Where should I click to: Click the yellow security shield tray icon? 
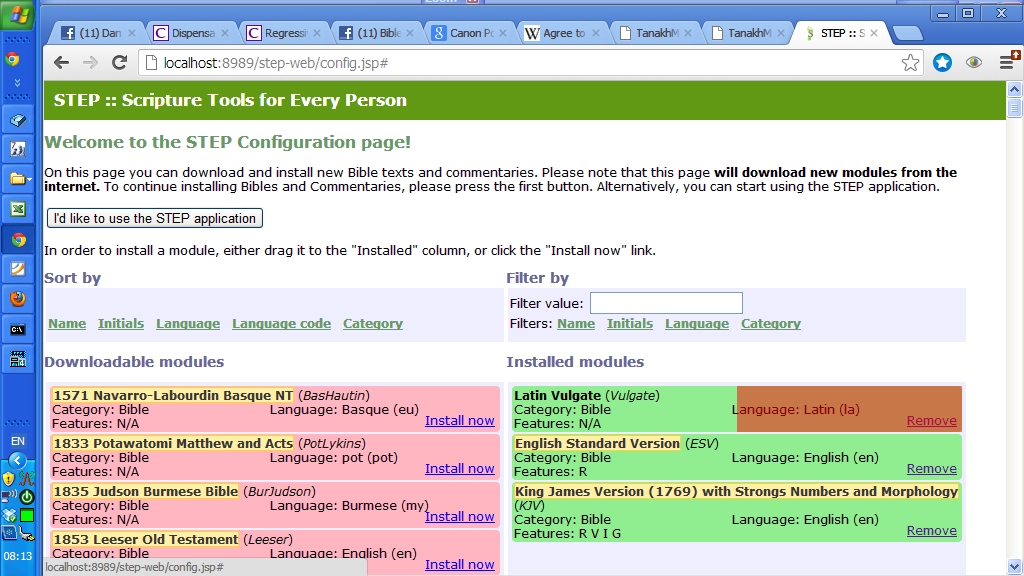tap(8, 479)
